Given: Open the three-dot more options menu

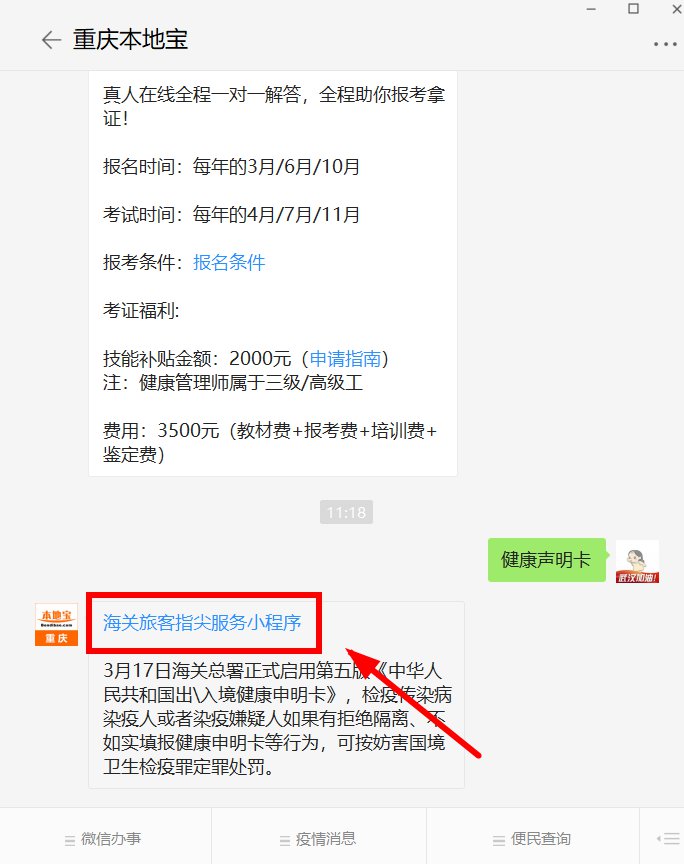Looking at the screenshot, I should click(665, 44).
